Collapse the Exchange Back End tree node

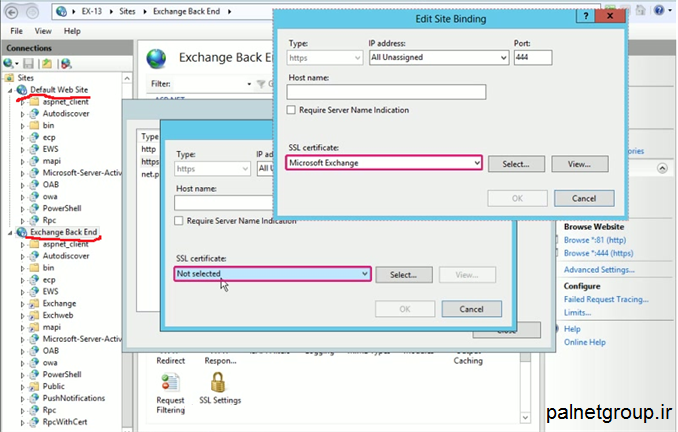[10, 233]
